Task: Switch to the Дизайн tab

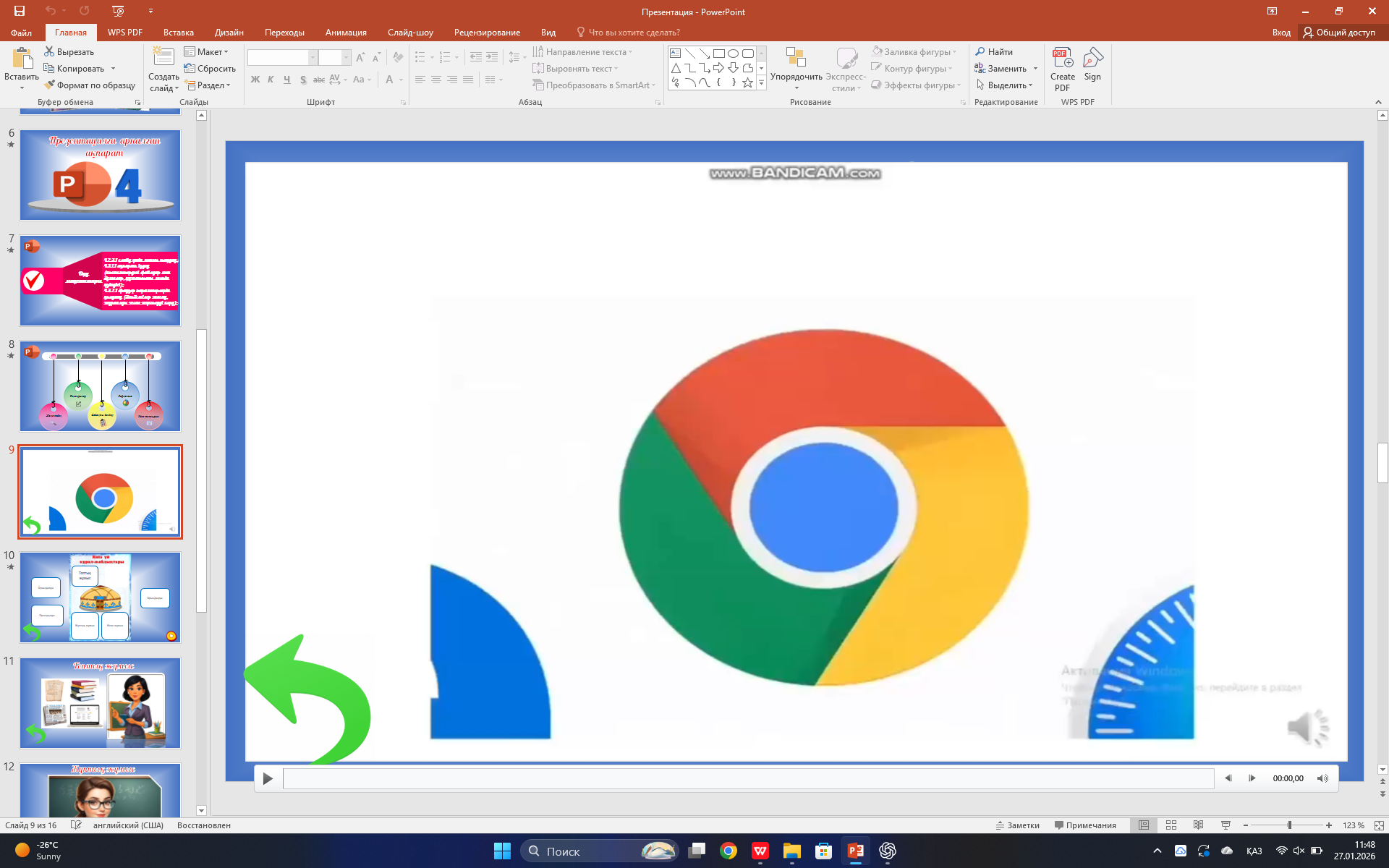Action: [229, 33]
